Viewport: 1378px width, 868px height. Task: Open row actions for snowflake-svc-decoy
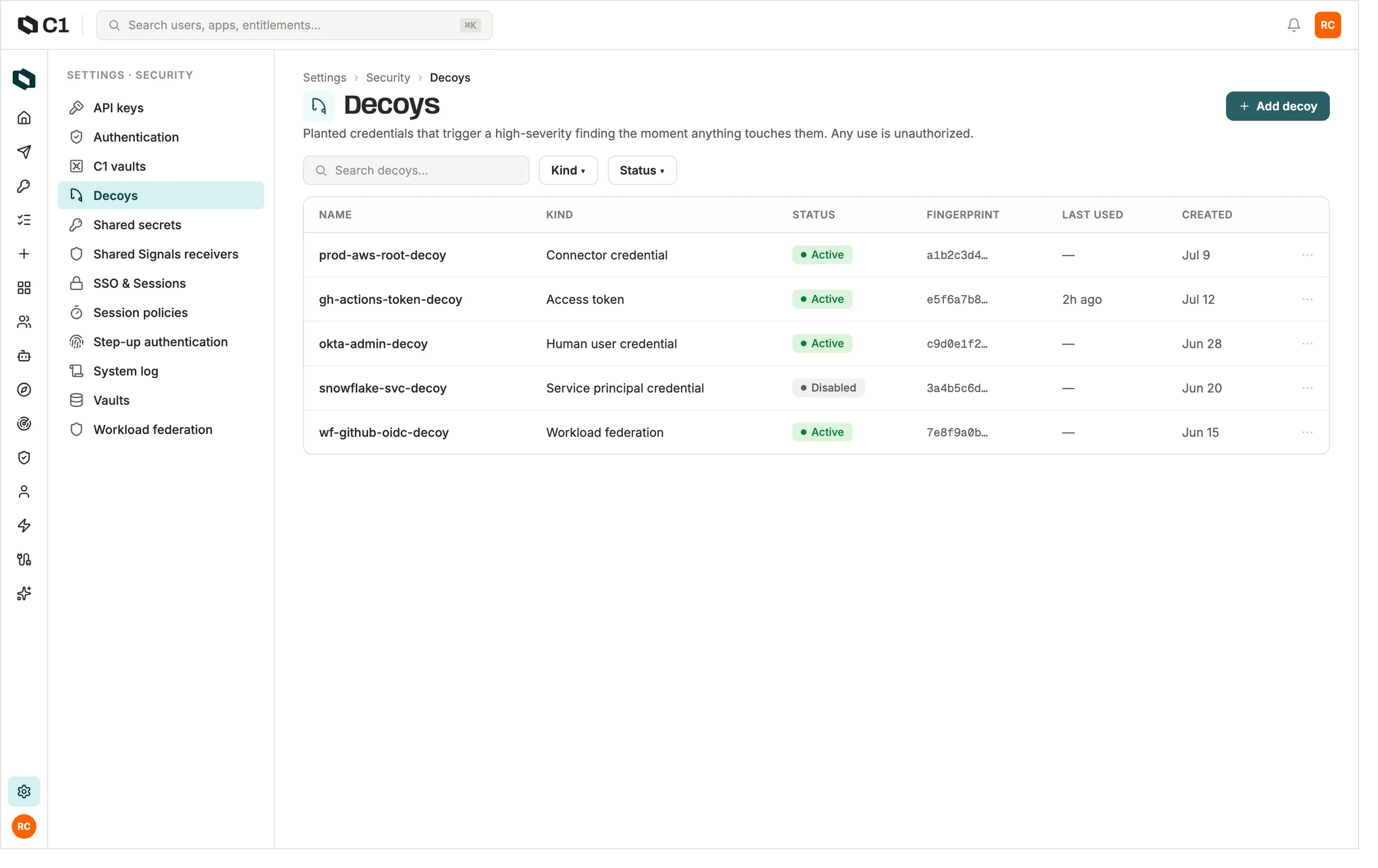tap(1307, 388)
